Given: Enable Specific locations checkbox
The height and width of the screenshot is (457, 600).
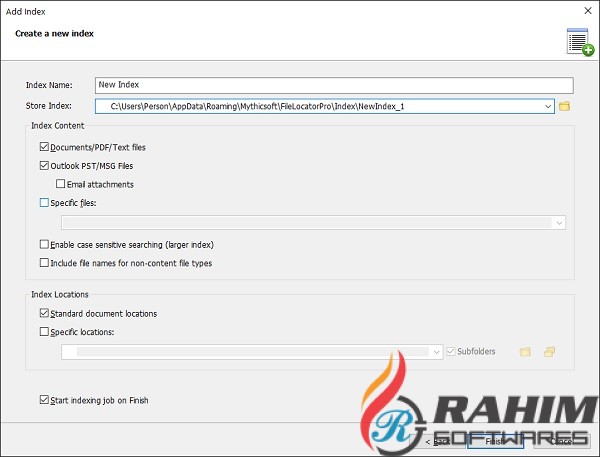Looking at the screenshot, I should (44, 331).
